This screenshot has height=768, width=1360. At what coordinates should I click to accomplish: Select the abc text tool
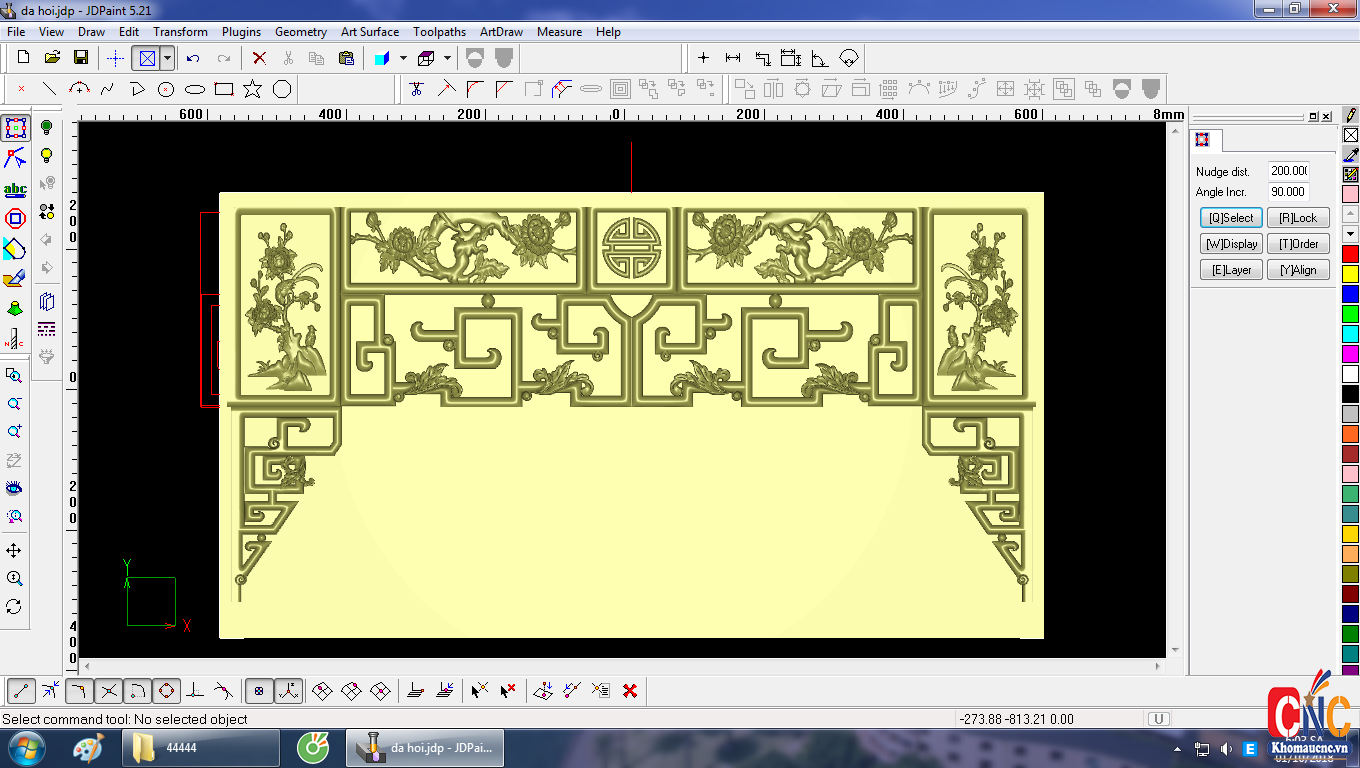(15, 190)
